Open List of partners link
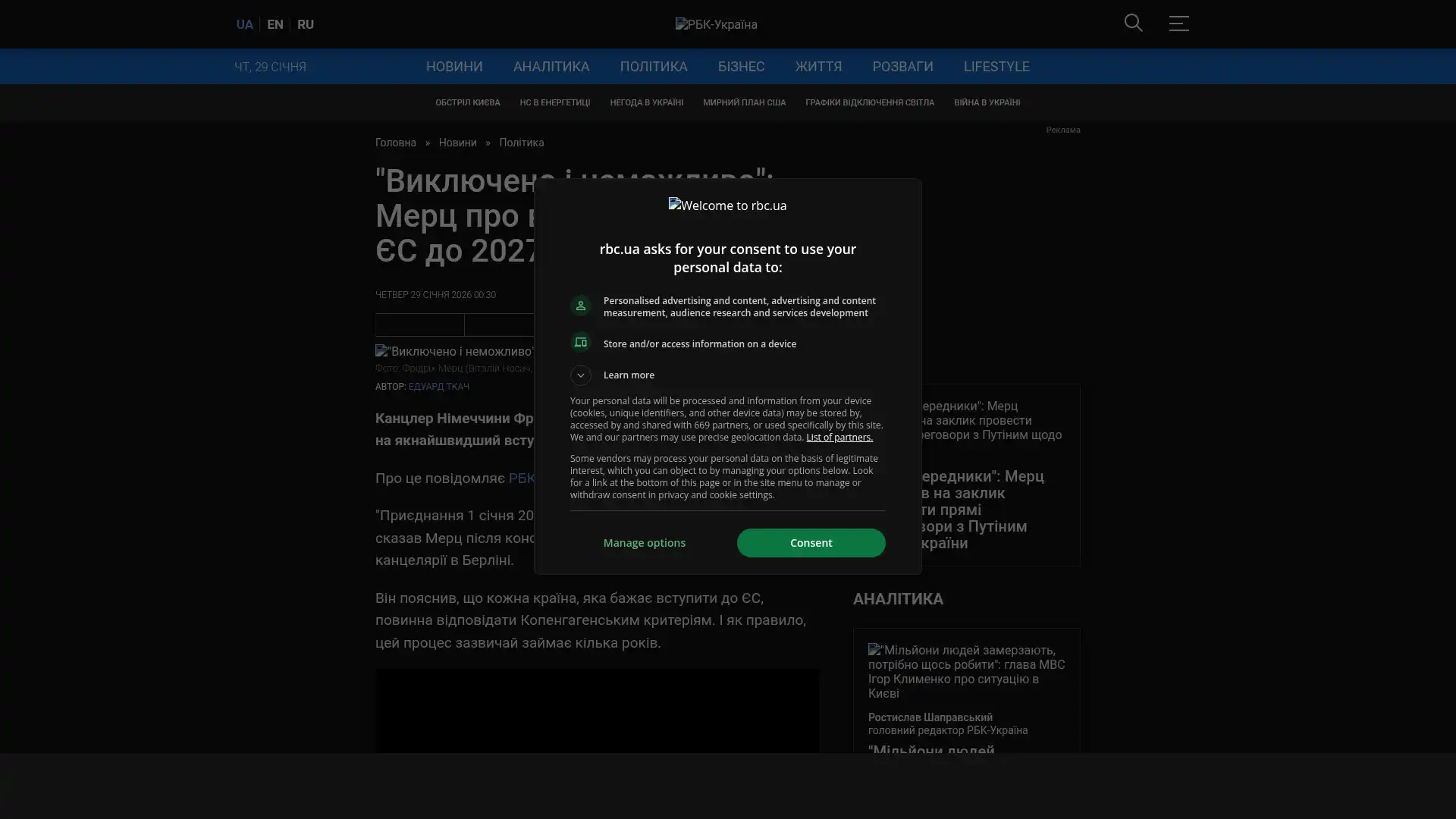The image size is (1456, 819). click(x=839, y=438)
